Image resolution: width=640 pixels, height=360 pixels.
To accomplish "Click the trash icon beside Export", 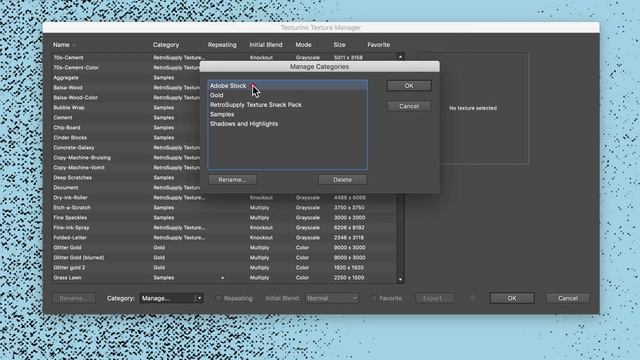I will 472,298.
